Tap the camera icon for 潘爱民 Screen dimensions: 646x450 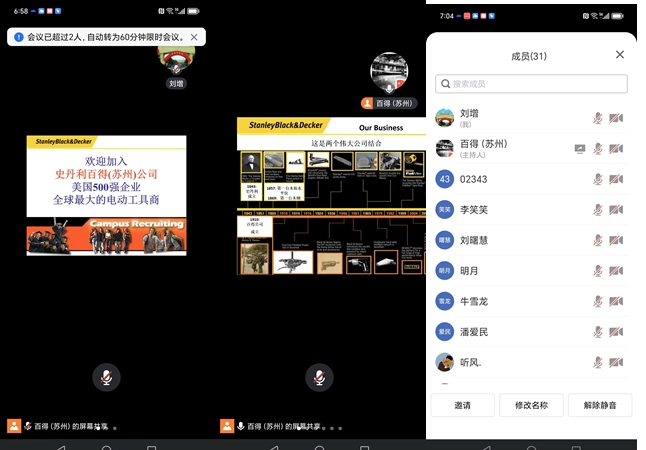tap(616, 332)
